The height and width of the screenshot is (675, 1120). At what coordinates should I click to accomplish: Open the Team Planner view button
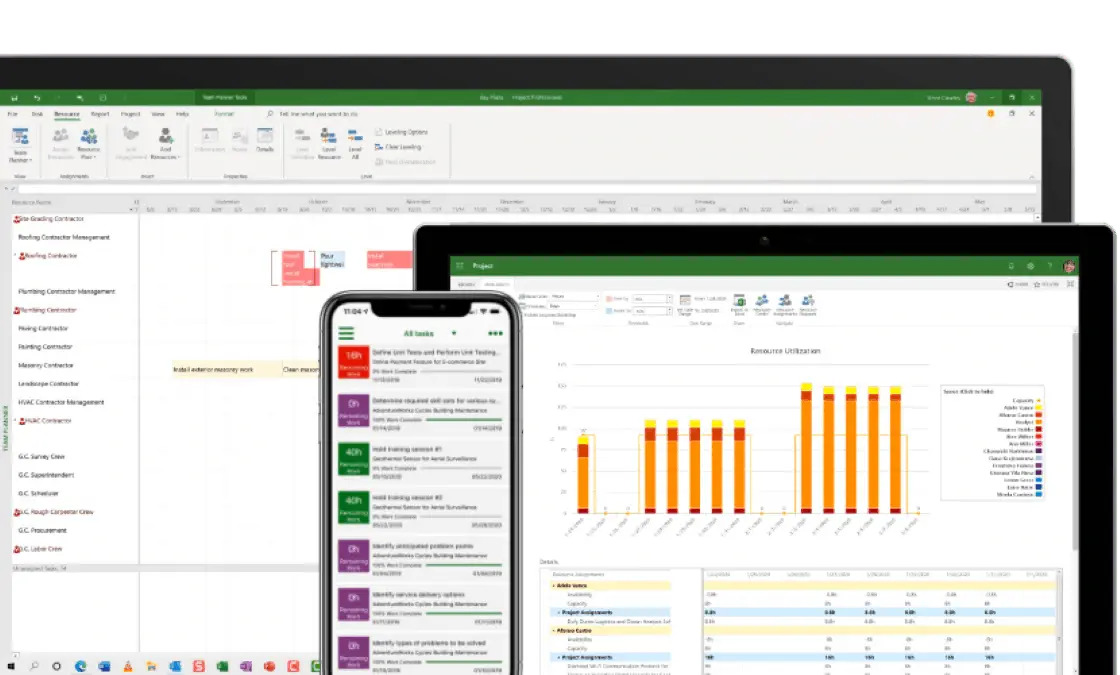(x=20, y=145)
